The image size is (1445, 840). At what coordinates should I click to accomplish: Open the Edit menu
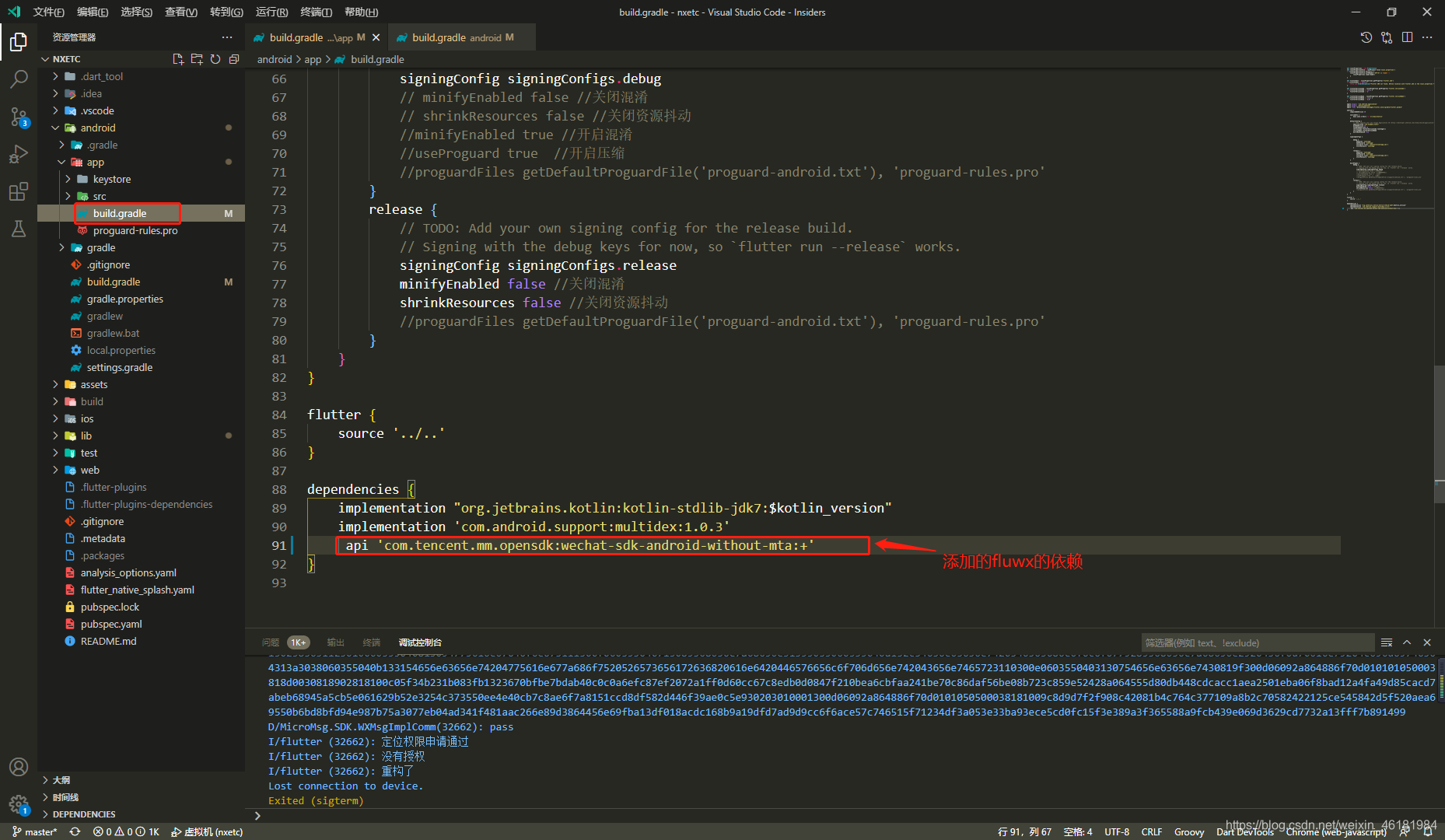(x=93, y=12)
